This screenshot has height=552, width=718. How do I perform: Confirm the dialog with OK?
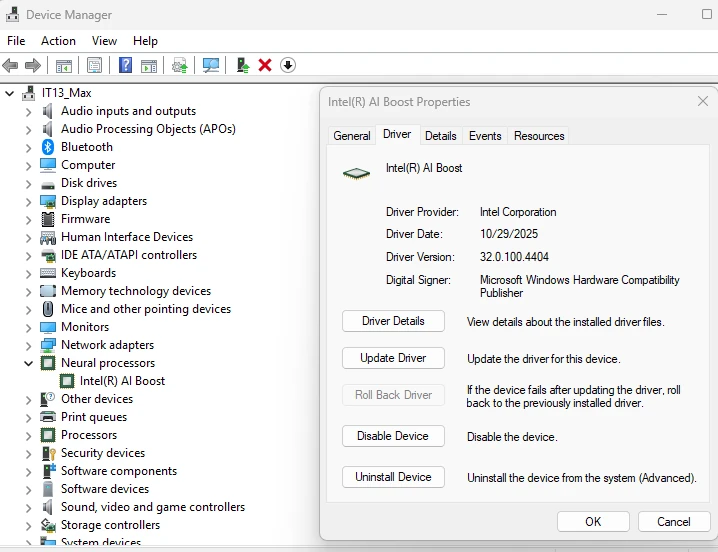coord(593,522)
